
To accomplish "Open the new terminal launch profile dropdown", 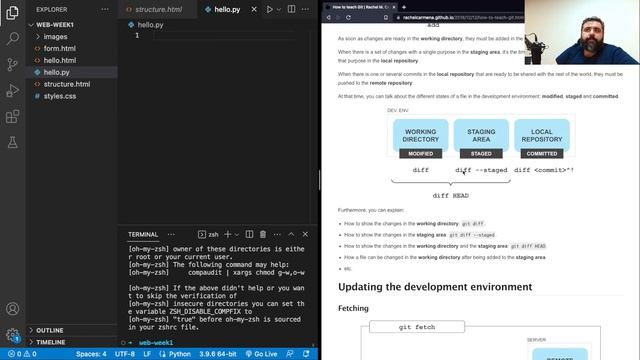I will pos(237,235).
